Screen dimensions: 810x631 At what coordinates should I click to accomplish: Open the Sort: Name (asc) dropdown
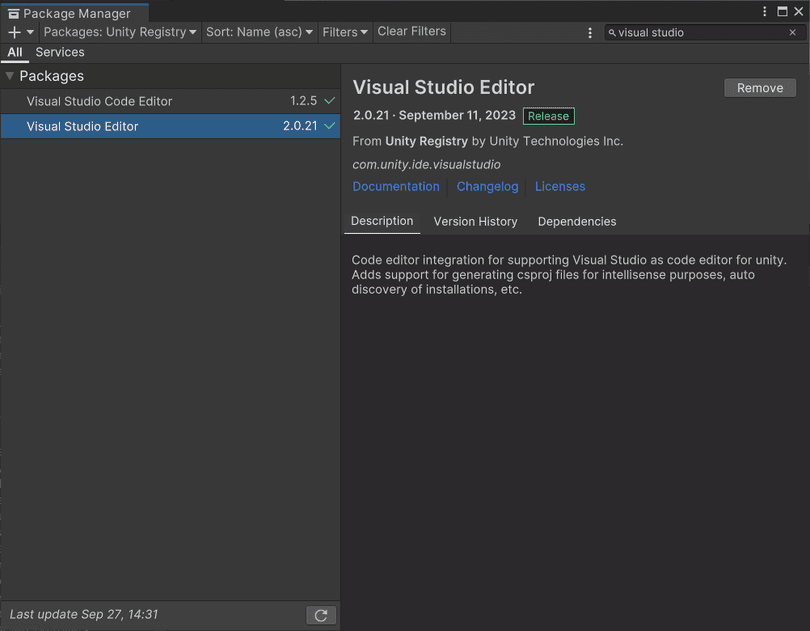[258, 31]
